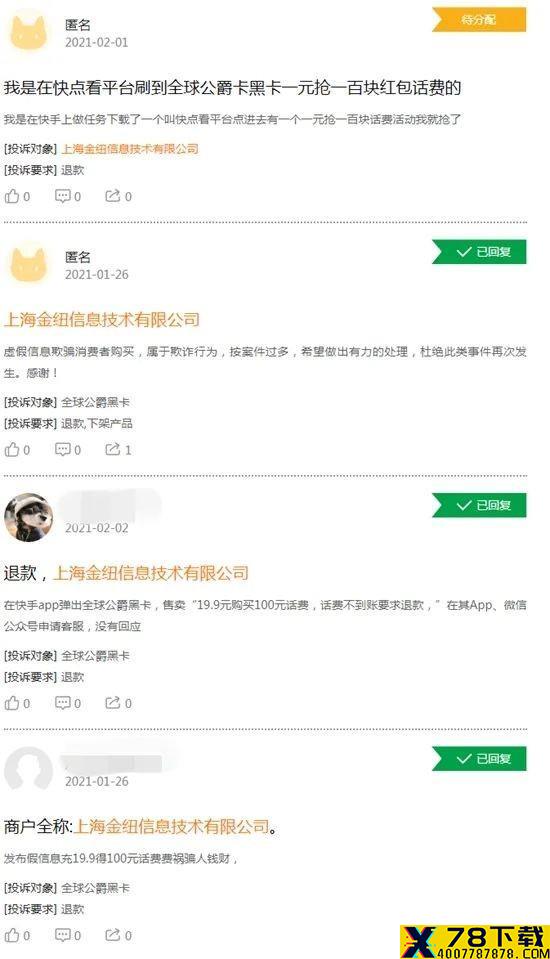This screenshot has height=959, width=550.
Task: Open comments on the second complaint
Action: point(68,450)
